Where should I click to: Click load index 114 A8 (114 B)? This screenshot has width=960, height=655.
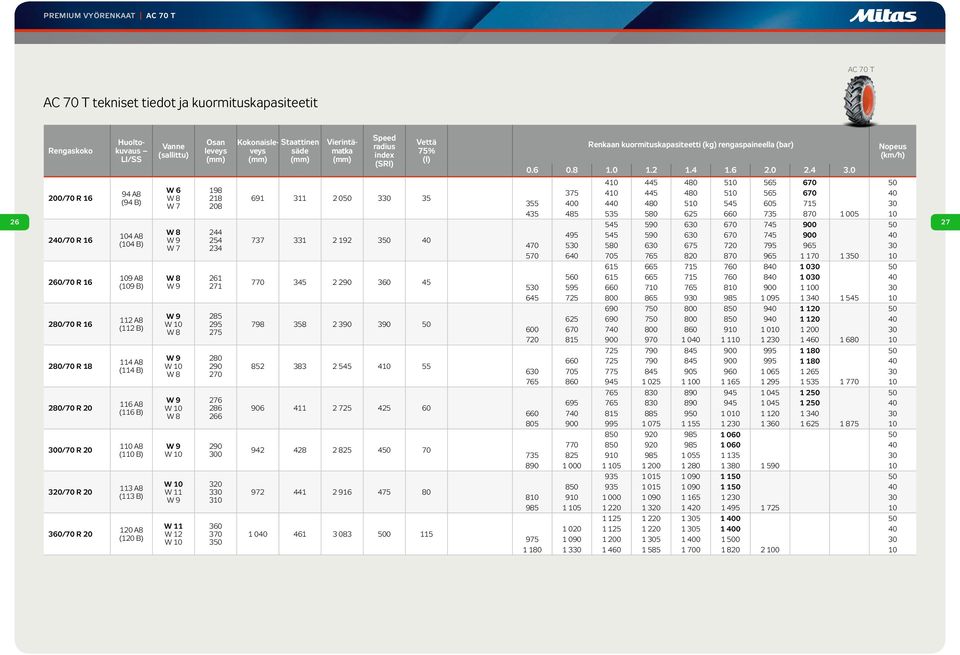[131, 366]
